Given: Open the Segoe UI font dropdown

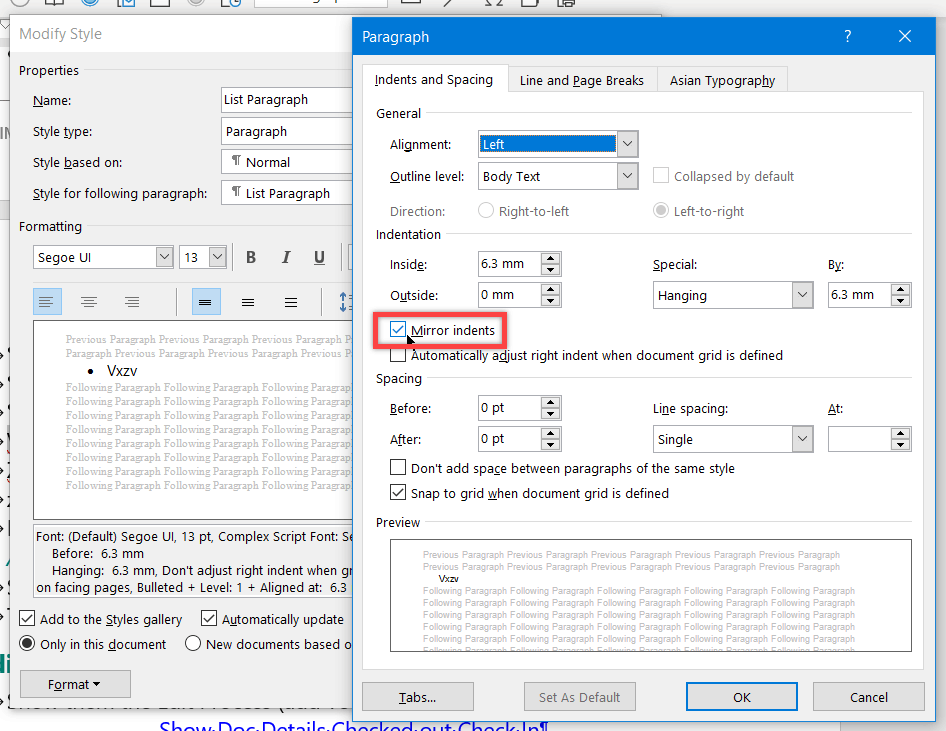Looking at the screenshot, I should (x=164, y=258).
